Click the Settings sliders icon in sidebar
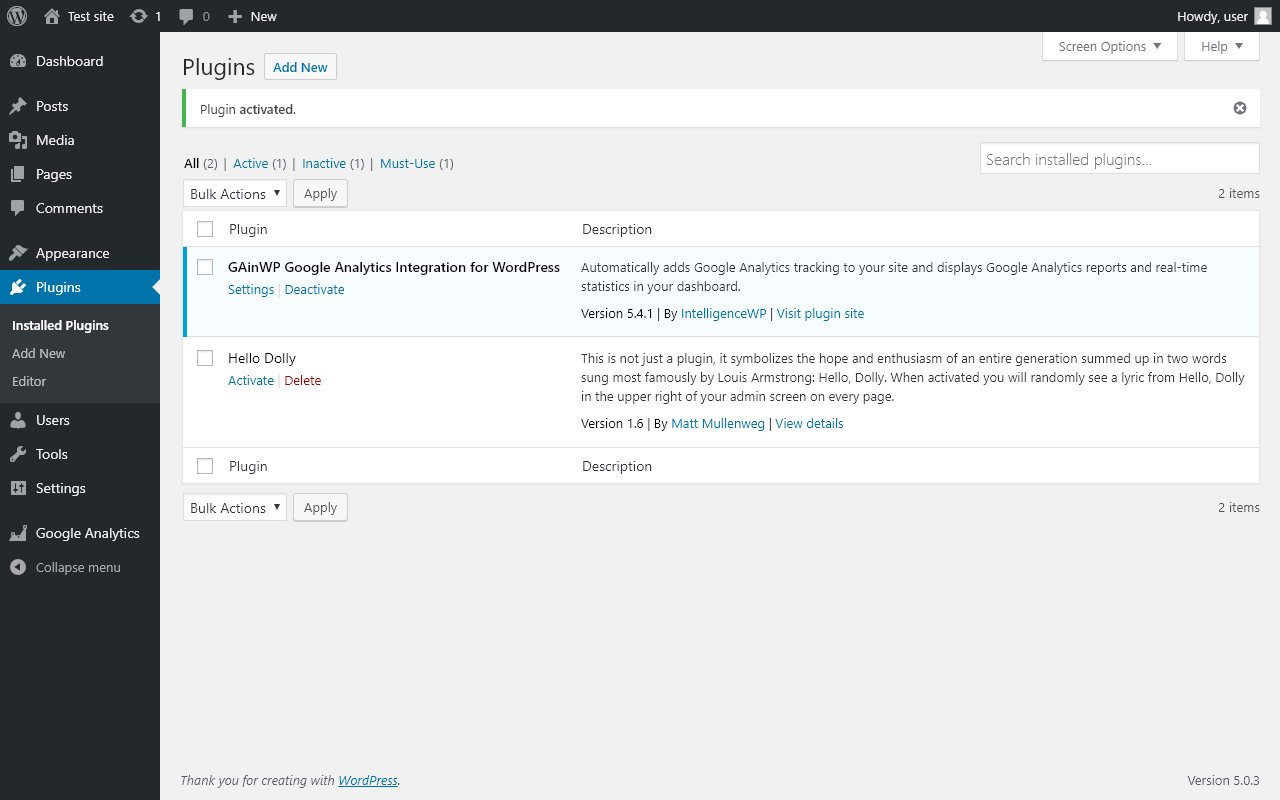Image resolution: width=1280 pixels, height=800 pixels. point(18,488)
